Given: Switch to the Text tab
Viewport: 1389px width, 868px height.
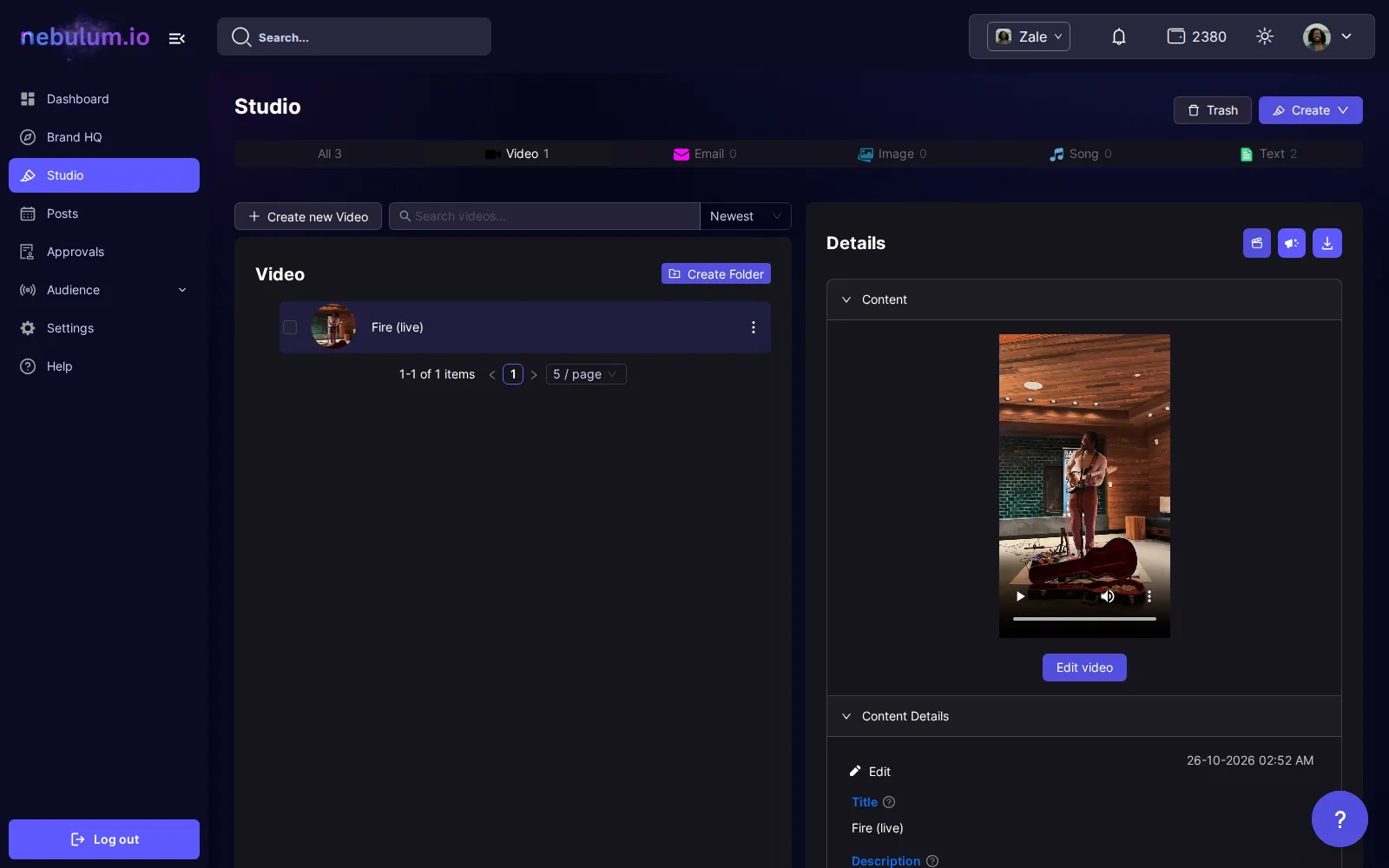Looking at the screenshot, I should [1268, 154].
